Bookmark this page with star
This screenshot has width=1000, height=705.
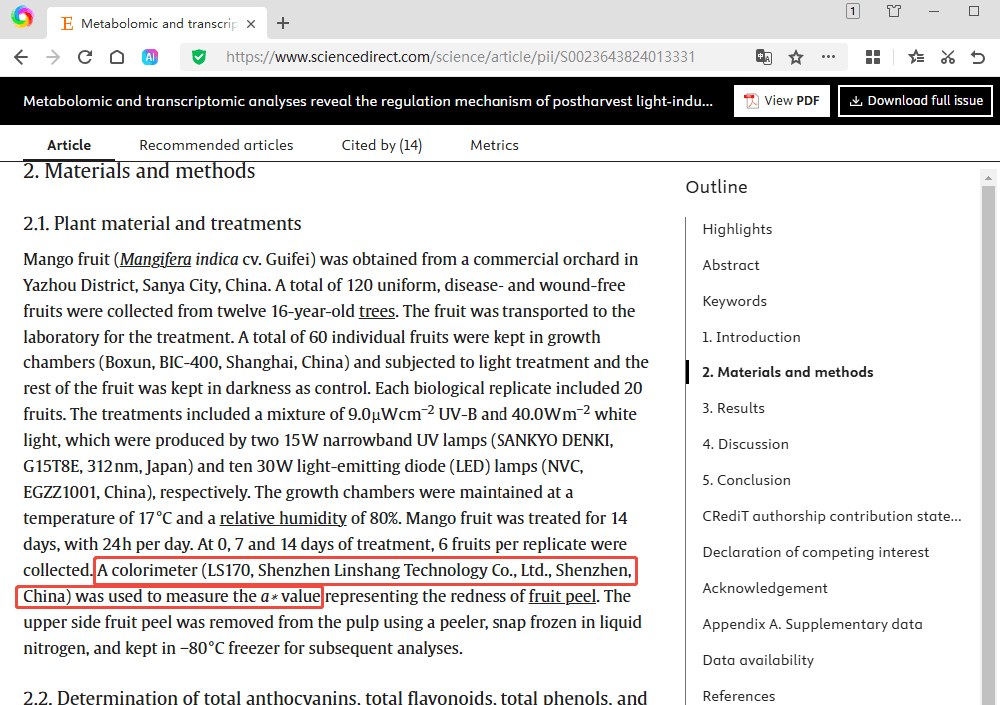[x=796, y=57]
